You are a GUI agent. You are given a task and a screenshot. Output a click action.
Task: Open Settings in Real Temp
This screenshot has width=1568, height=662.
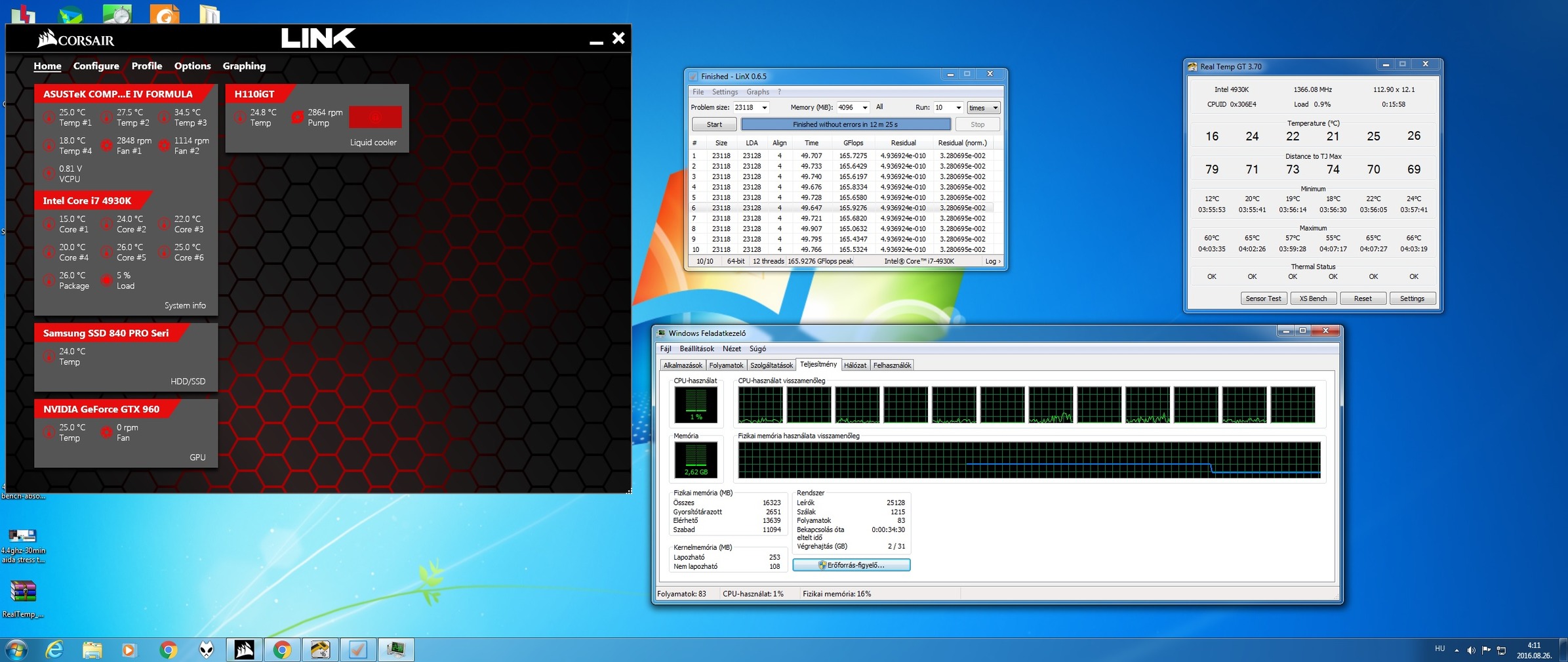click(x=1412, y=299)
